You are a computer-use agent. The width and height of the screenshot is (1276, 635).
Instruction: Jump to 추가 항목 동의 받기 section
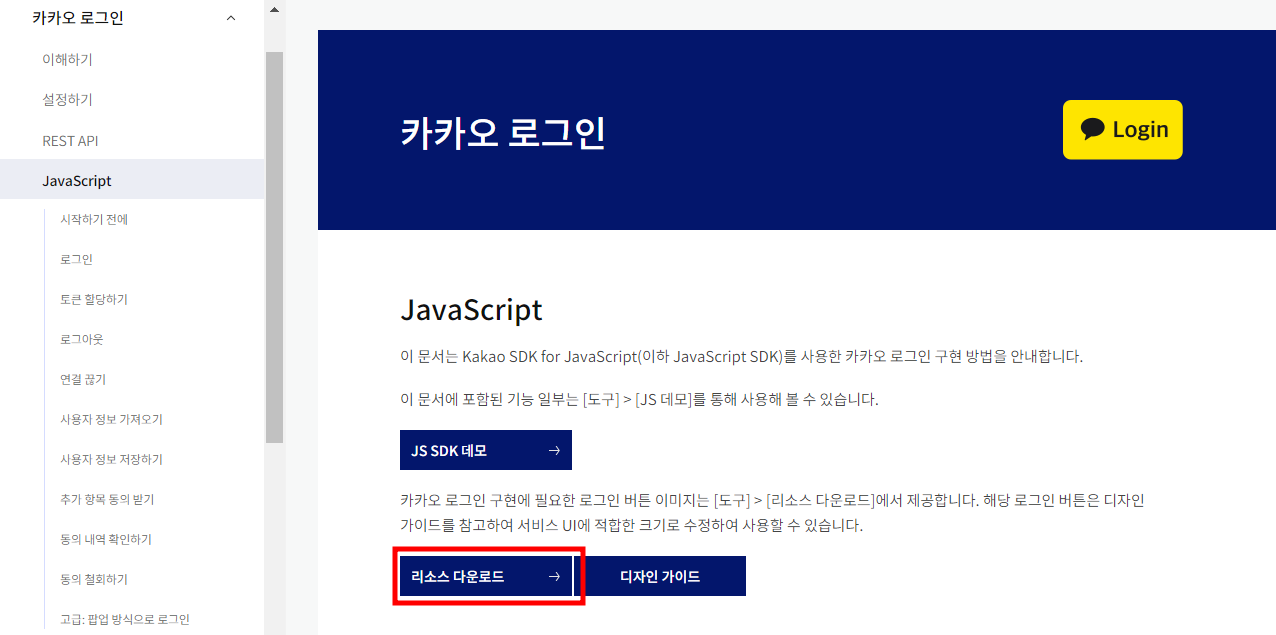pyautogui.click(x=107, y=499)
